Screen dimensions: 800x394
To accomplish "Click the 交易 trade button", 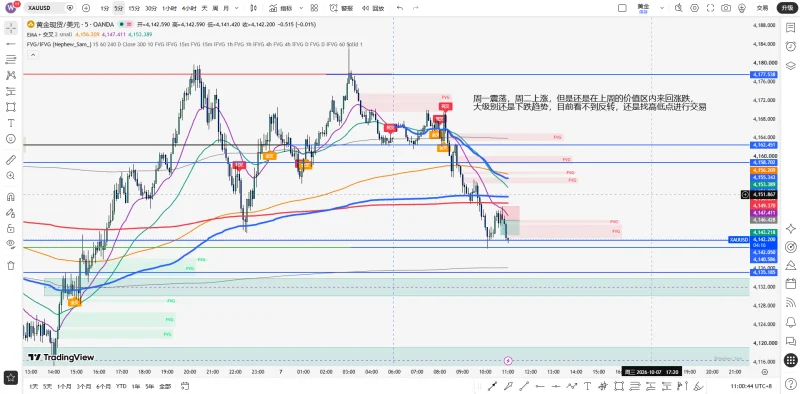I will tap(762, 8).
